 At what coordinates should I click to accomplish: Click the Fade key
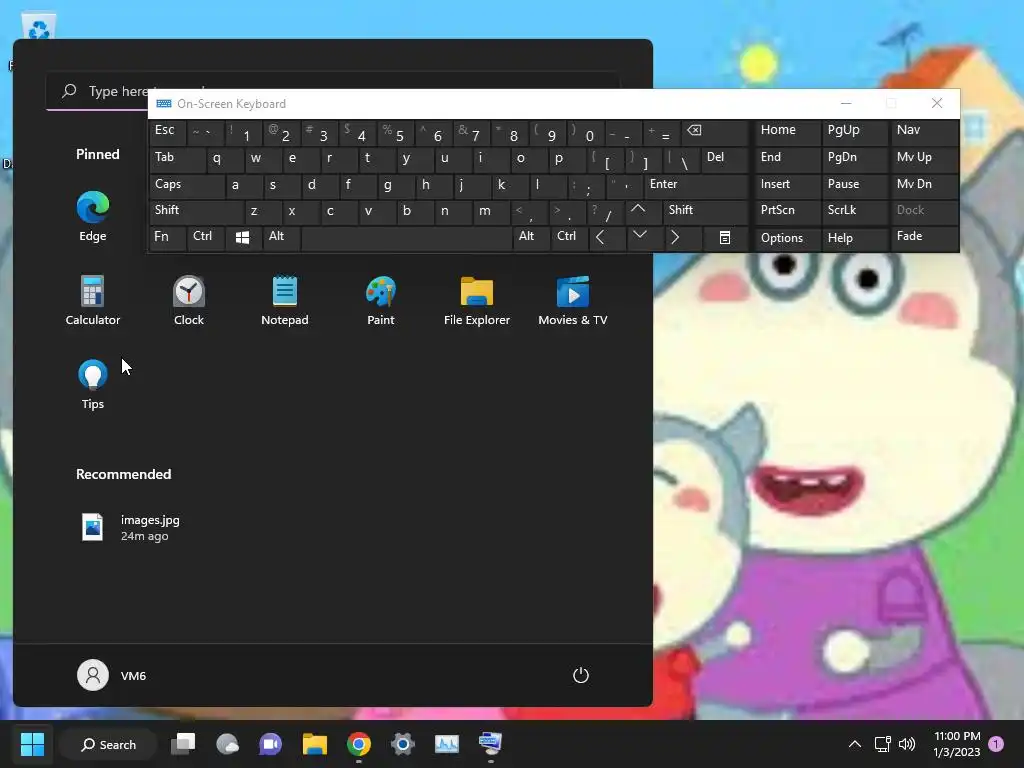923,238
